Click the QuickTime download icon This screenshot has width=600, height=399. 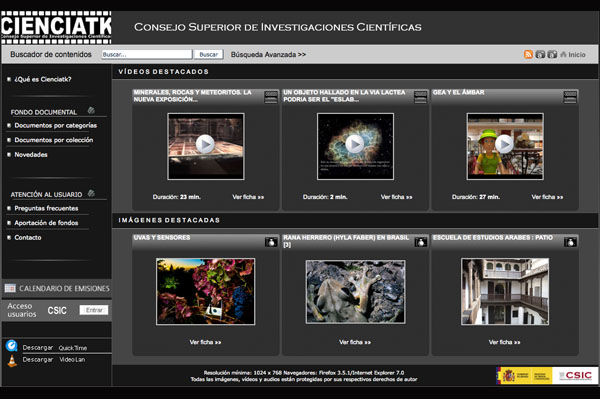click(x=11, y=345)
